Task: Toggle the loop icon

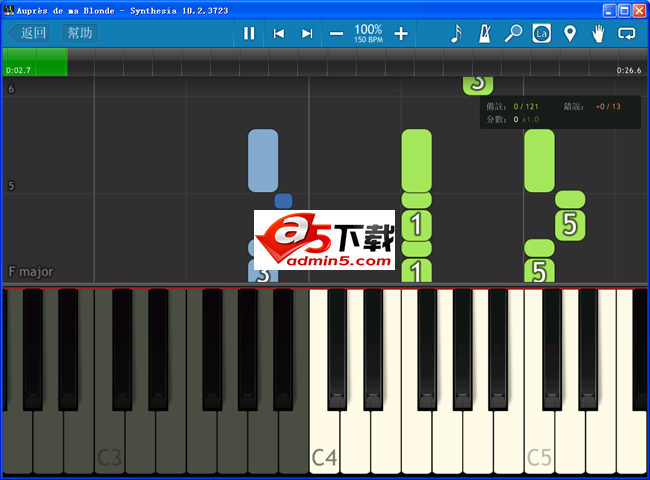Action: [x=626, y=33]
